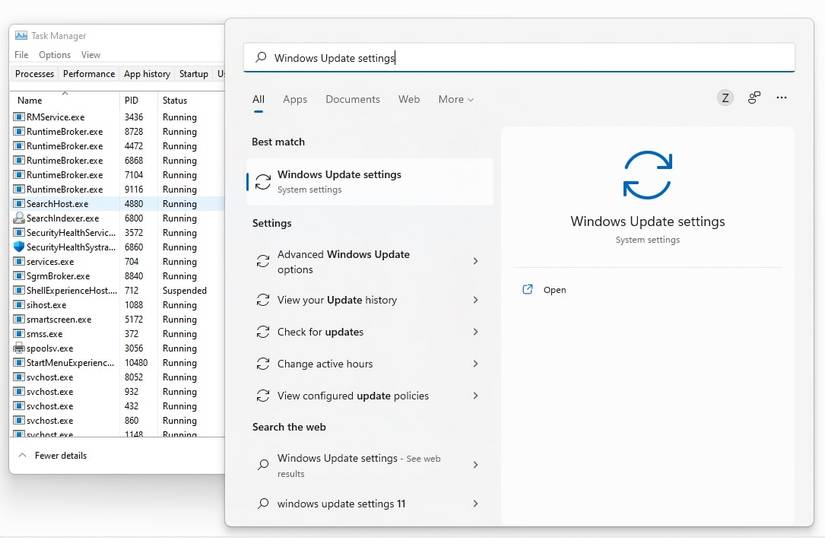The height and width of the screenshot is (538, 825).
Task: Click the sihost.exe process icon
Action: [19, 304]
